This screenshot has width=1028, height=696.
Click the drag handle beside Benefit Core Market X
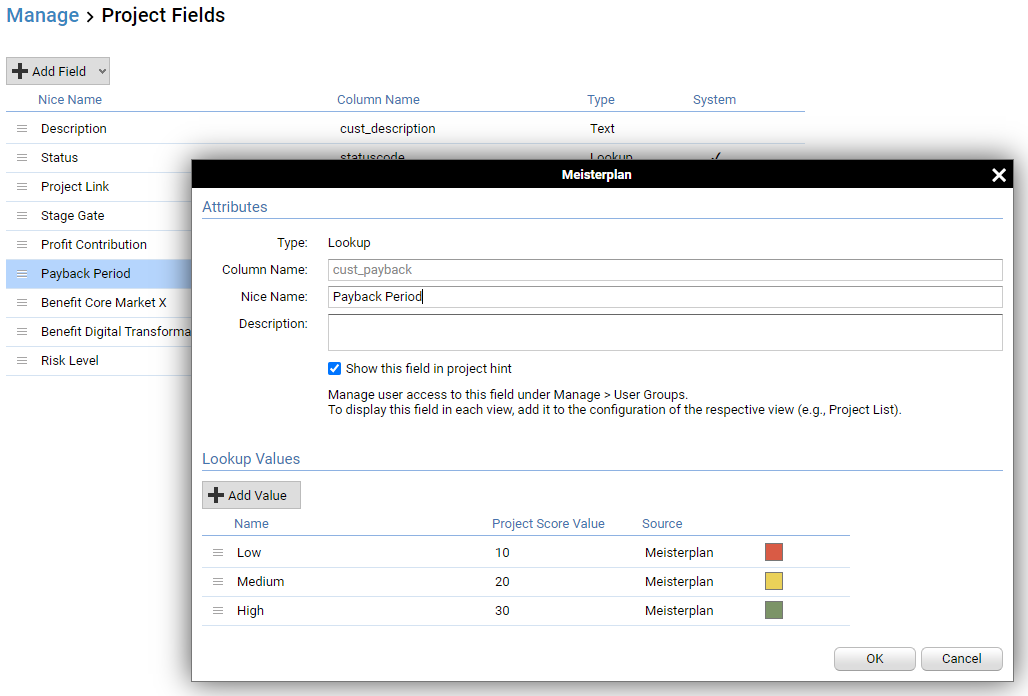(x=22, y=302)
